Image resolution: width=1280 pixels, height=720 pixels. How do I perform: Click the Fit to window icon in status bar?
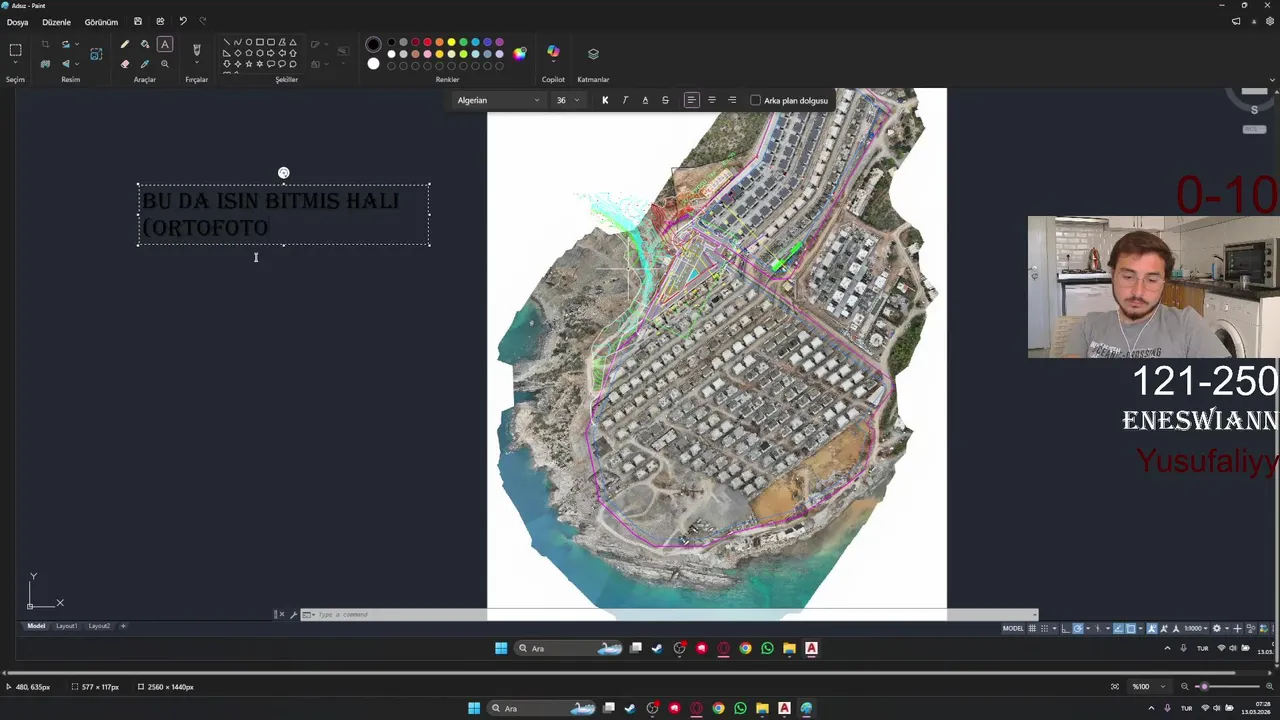coord(1115,687)
